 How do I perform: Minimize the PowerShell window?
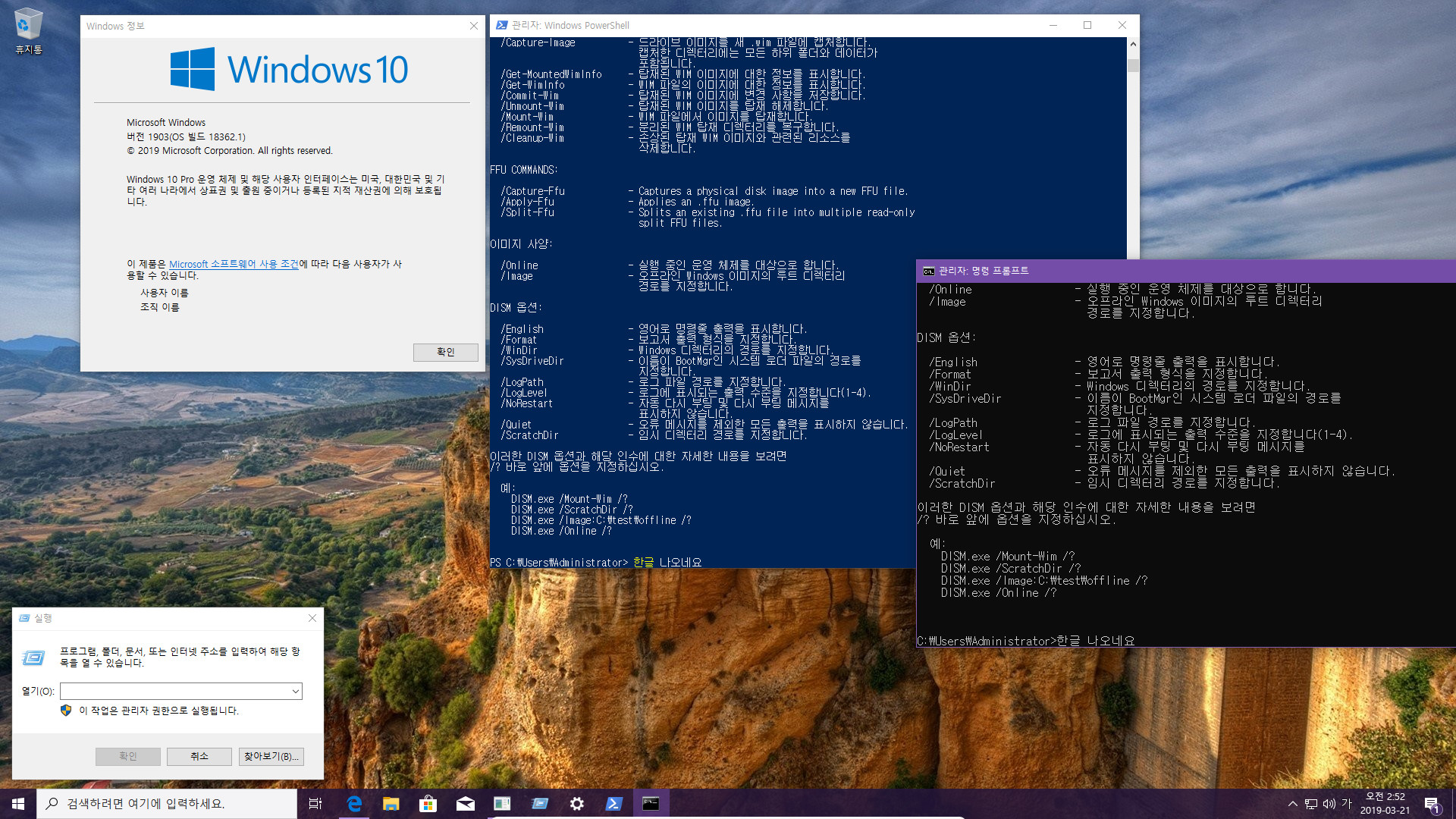1053,25
